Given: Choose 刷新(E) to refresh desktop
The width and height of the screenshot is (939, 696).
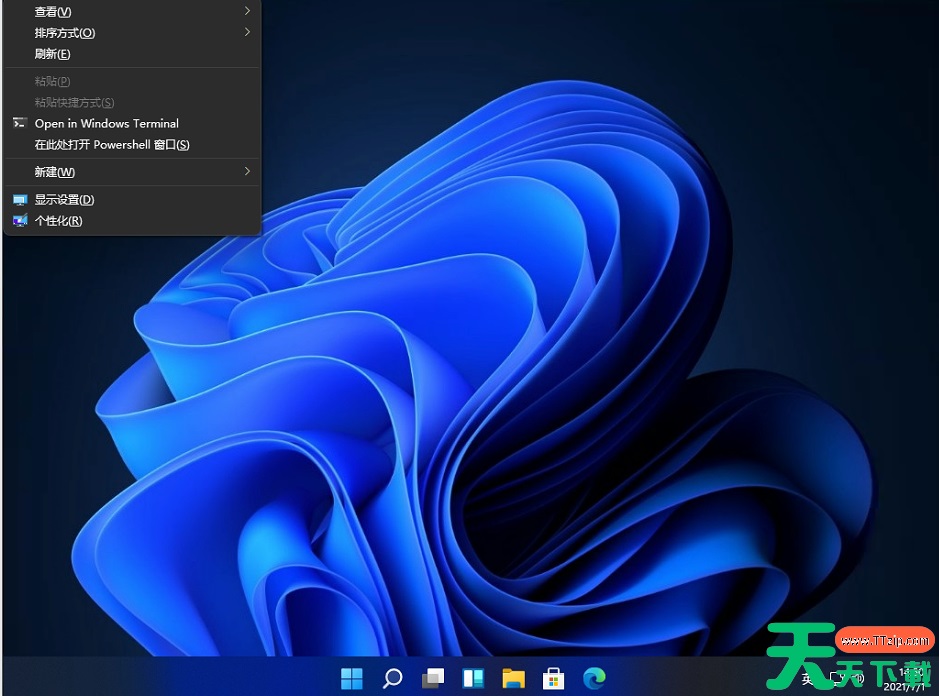Looking at the screenshot, I should coord(132,54).
